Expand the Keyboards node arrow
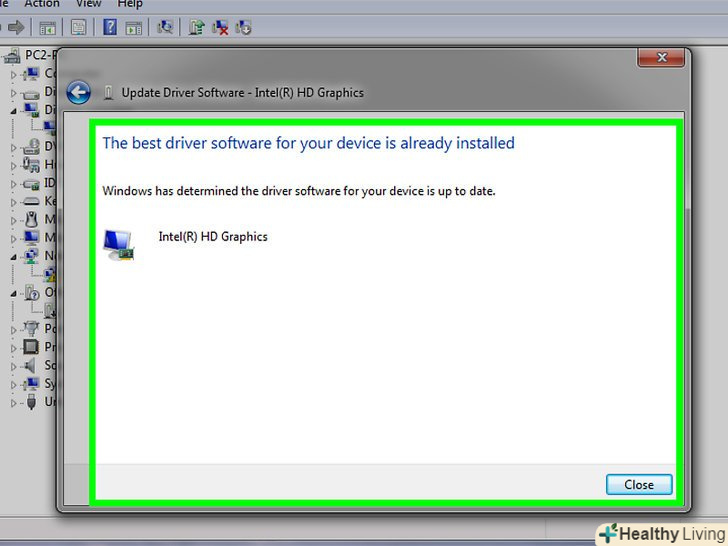 coord(13,202)
